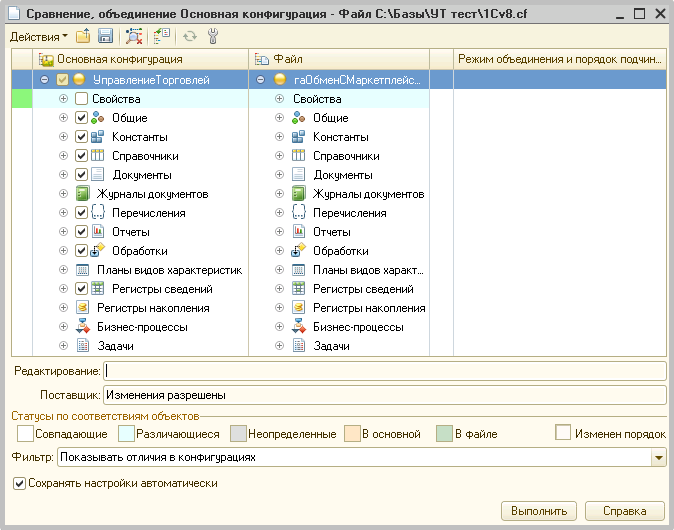The width and height of the screenshot is (674, 530).
Task: Uncheck the Перечисления checkbox
Action: 81,212
